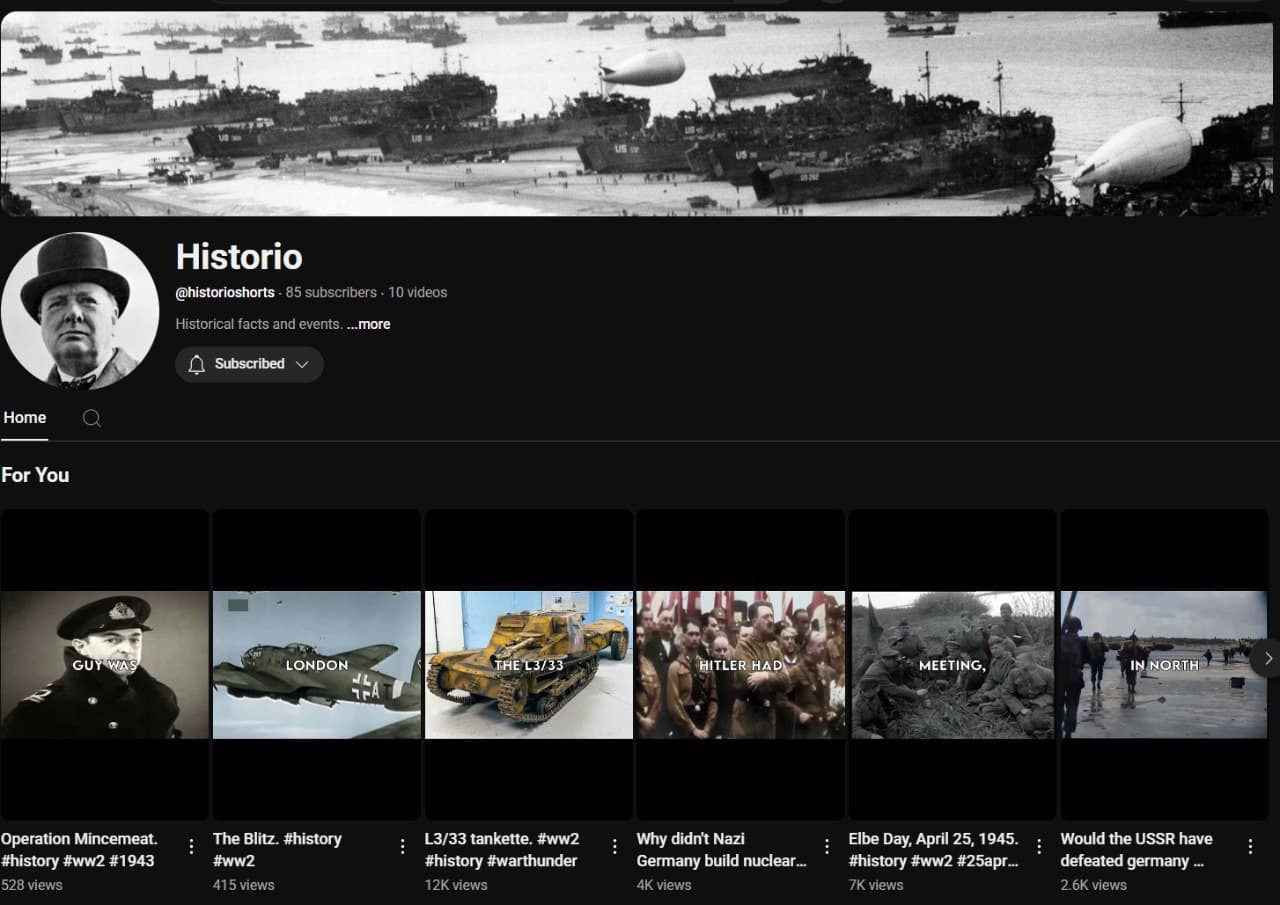Image resolution: width=1280 pixels, height=905 pixels.
Task: Click the '12K views' label
Action: pos(456,885)
